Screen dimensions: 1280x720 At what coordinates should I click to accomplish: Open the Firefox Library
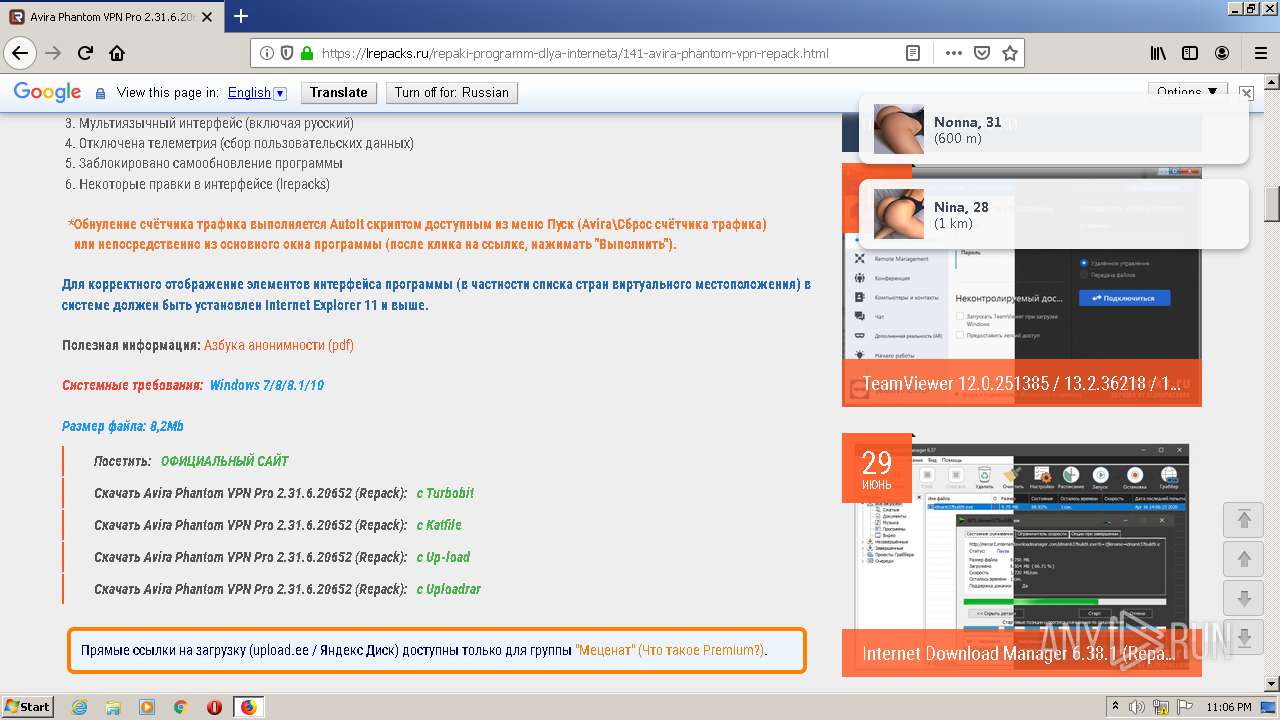click(1158, 53)
